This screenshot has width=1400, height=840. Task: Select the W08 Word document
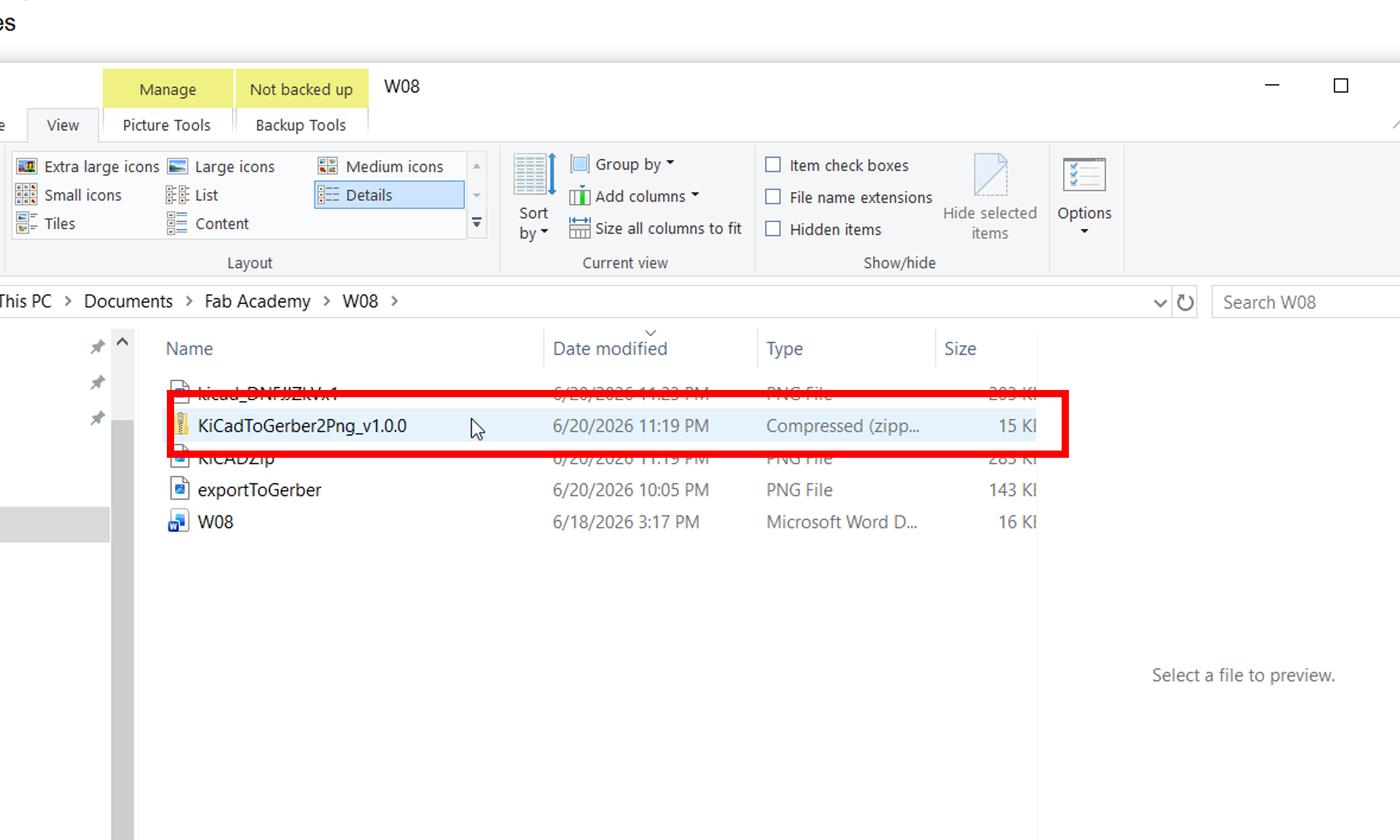coord(601,522)
